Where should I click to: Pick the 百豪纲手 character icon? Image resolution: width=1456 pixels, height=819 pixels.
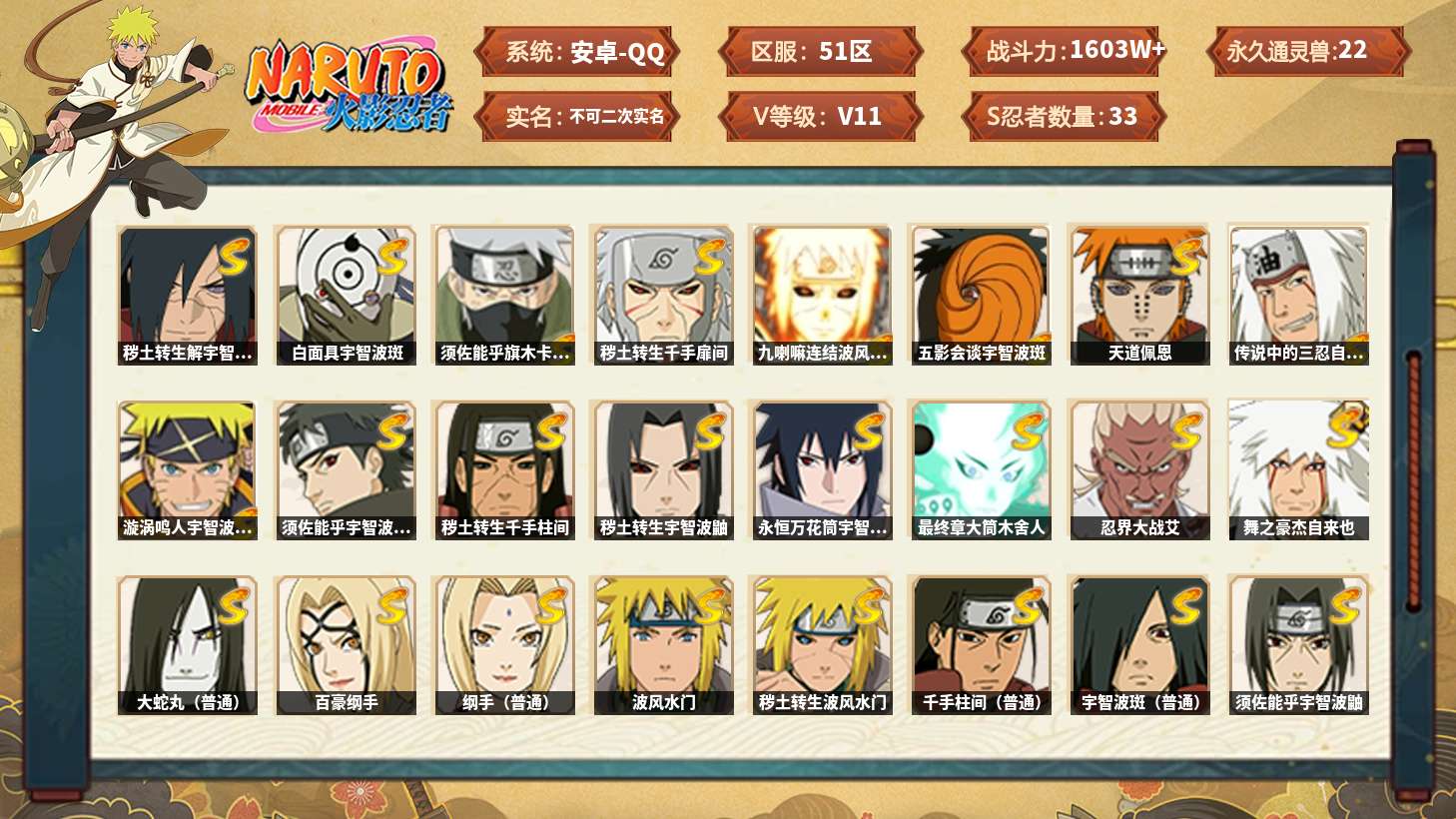pyautogui.click(x=347, y=645)
